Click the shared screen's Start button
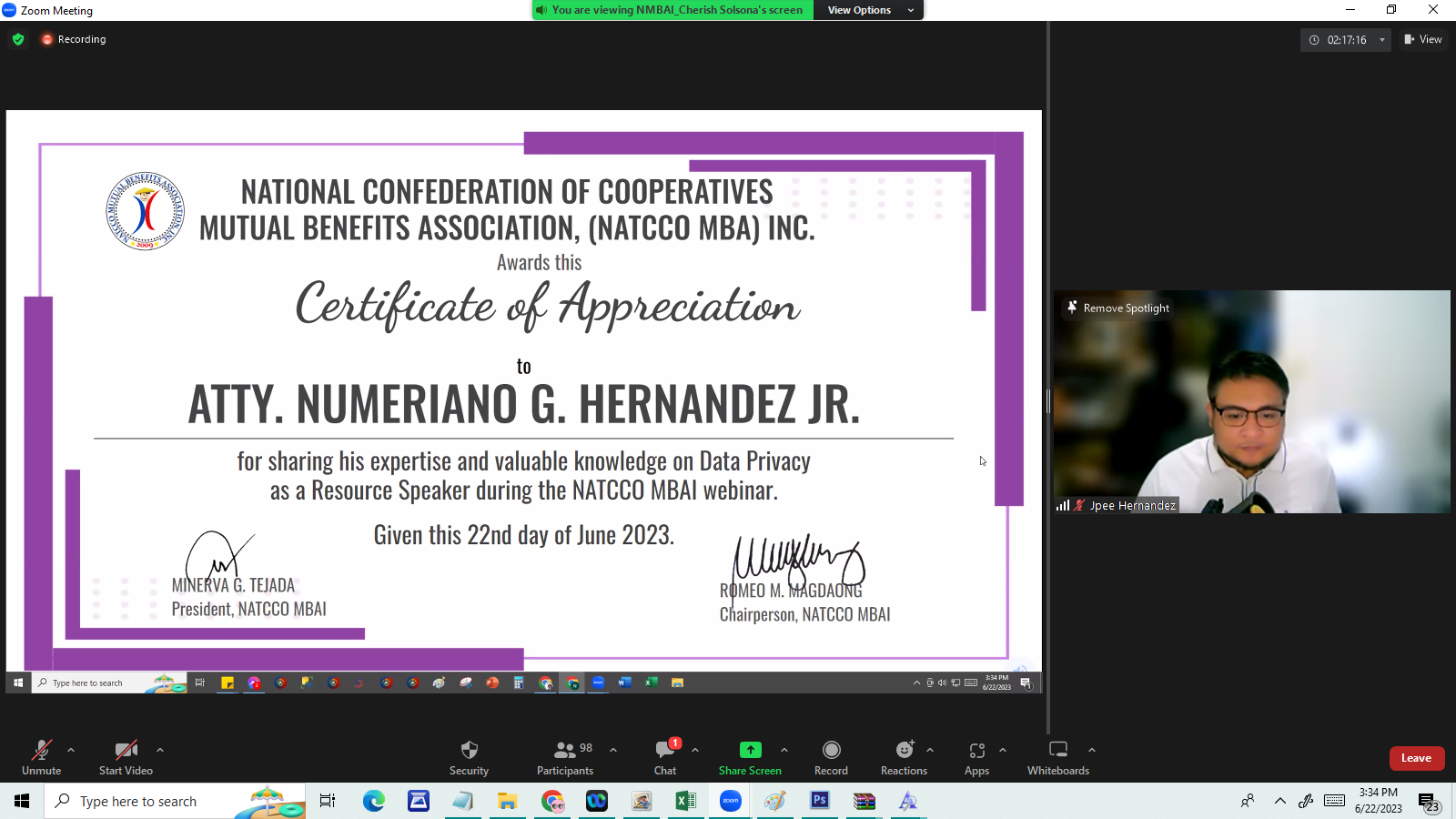The width and height of the screenshot is (1456, 819). tap(18, 682)
